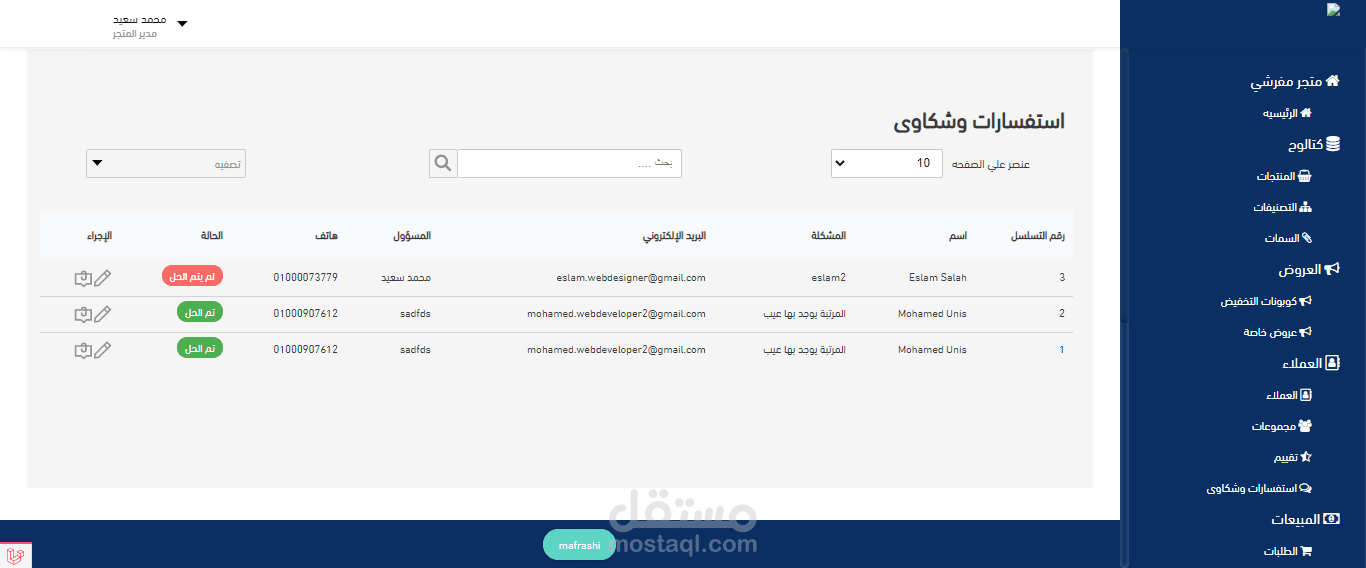
Task: Click the paperclip icon beside السمات
Action: [1306, 239]
